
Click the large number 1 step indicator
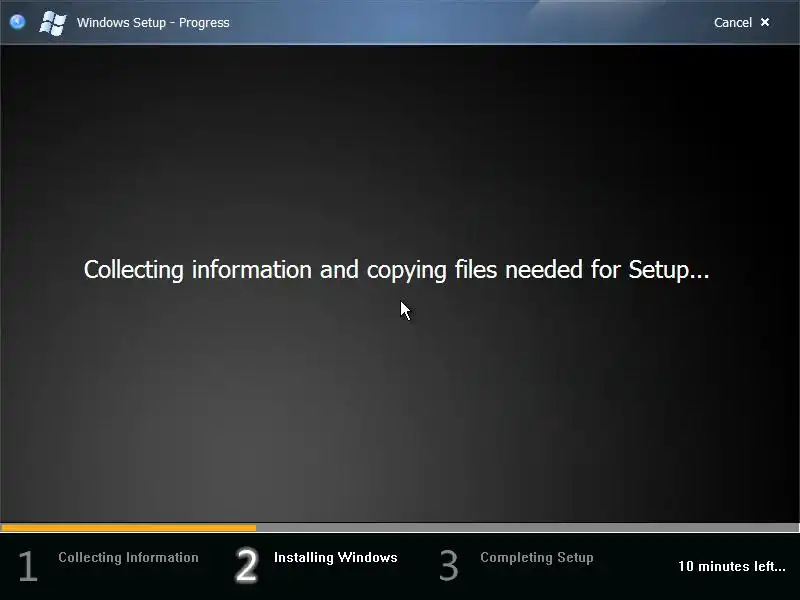[x=29, y=565]
